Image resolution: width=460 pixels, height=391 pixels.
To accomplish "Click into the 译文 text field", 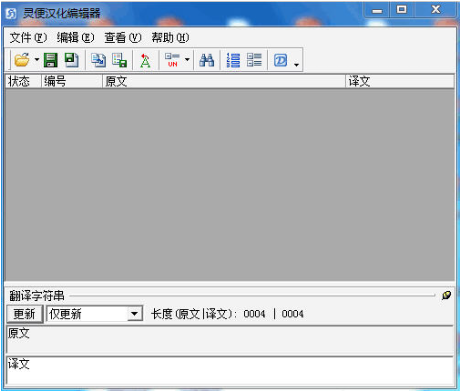I will [x=230, y=370].
